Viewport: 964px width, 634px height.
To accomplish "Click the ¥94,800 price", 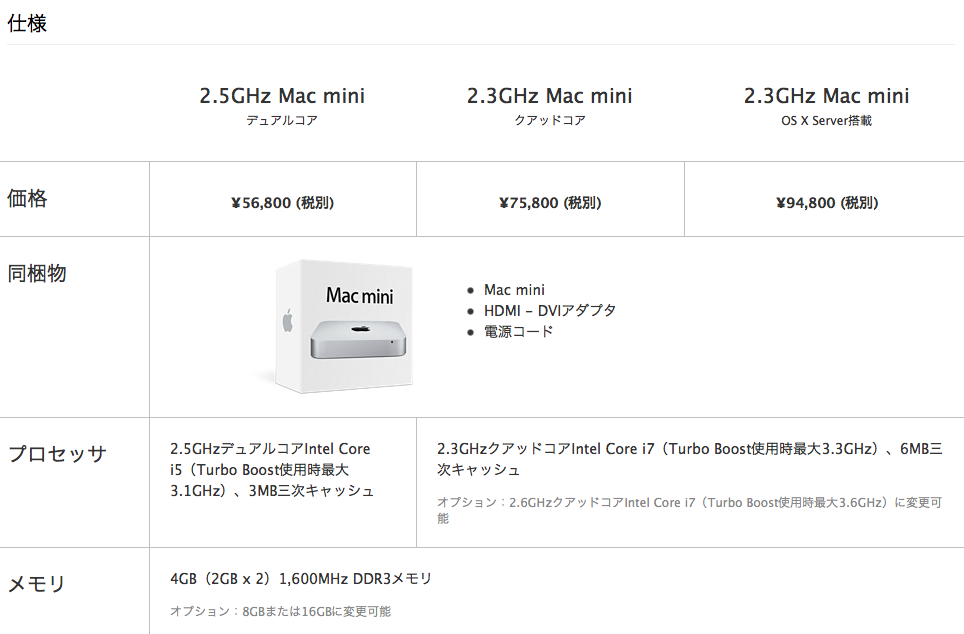I will (x=826, y=202).
